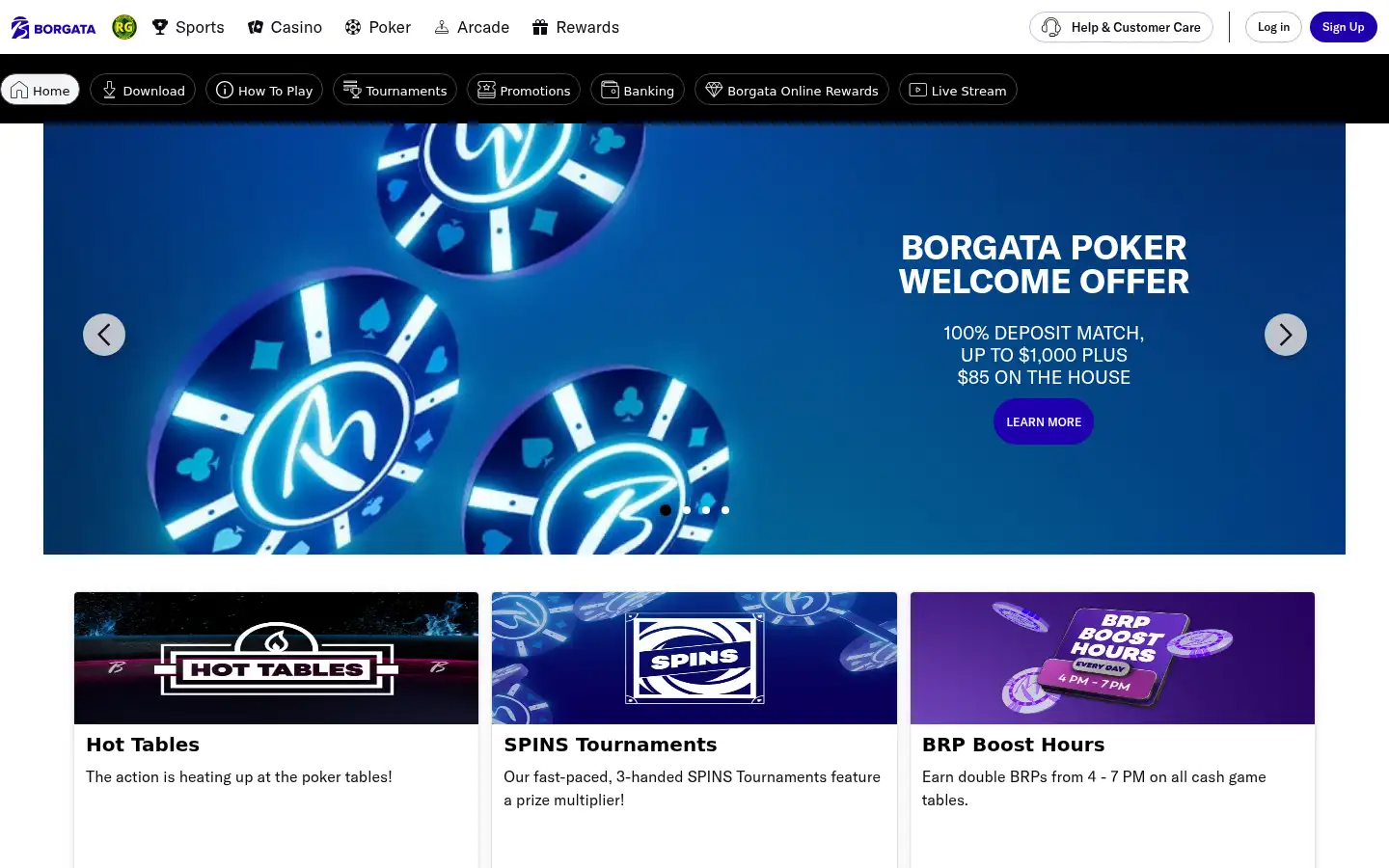Click the 'Borgata Poker Welcome Offer' headline
The height and width of the screenshot is (868, 1389).
pyautogui.click(x=1044, y=264)
